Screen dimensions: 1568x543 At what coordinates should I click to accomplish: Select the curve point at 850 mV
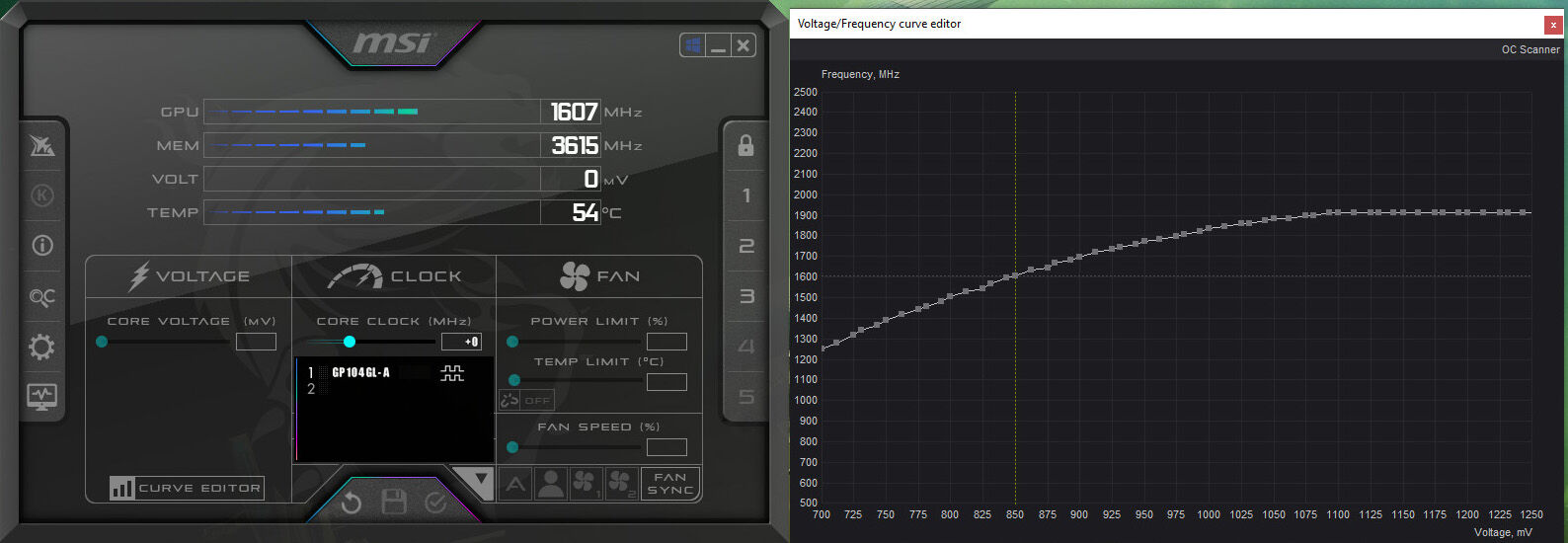1015,276
